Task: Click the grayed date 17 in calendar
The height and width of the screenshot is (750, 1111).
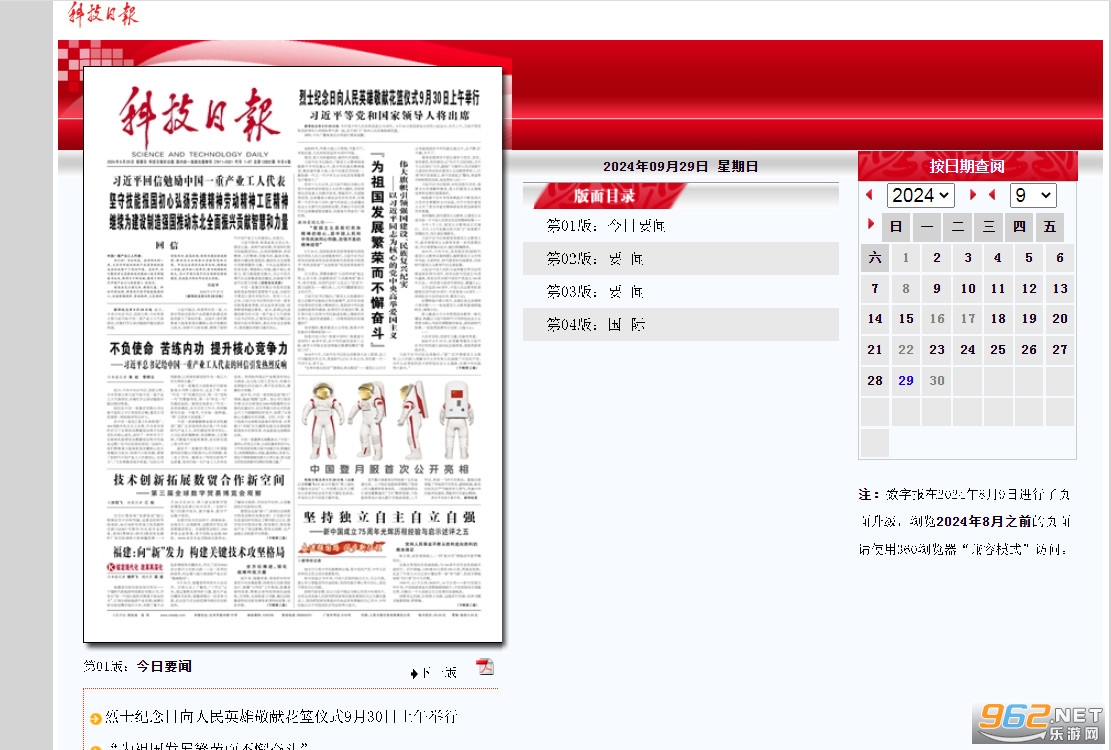Action: 968,319
